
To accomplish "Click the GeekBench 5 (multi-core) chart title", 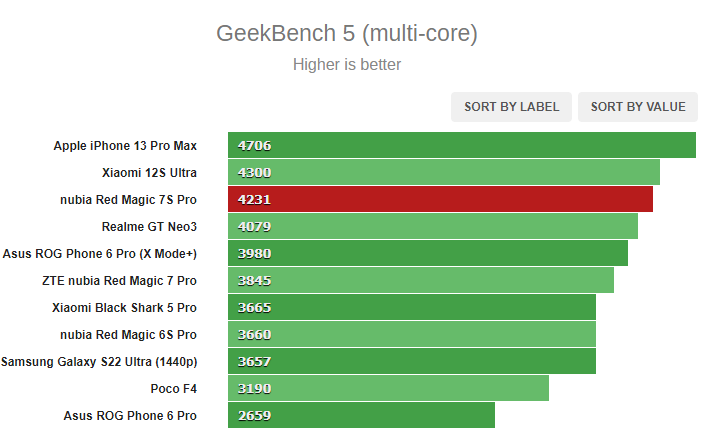I will 347,34.
